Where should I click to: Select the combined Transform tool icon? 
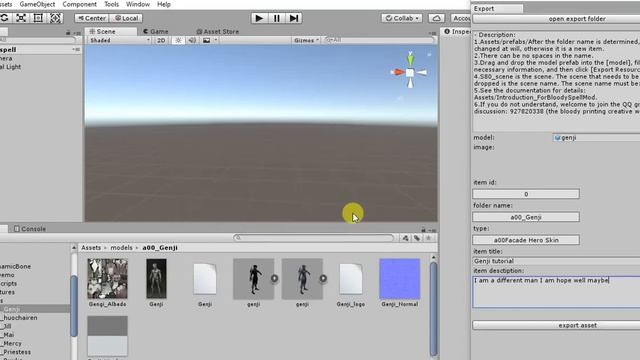[x=55, y=18]
